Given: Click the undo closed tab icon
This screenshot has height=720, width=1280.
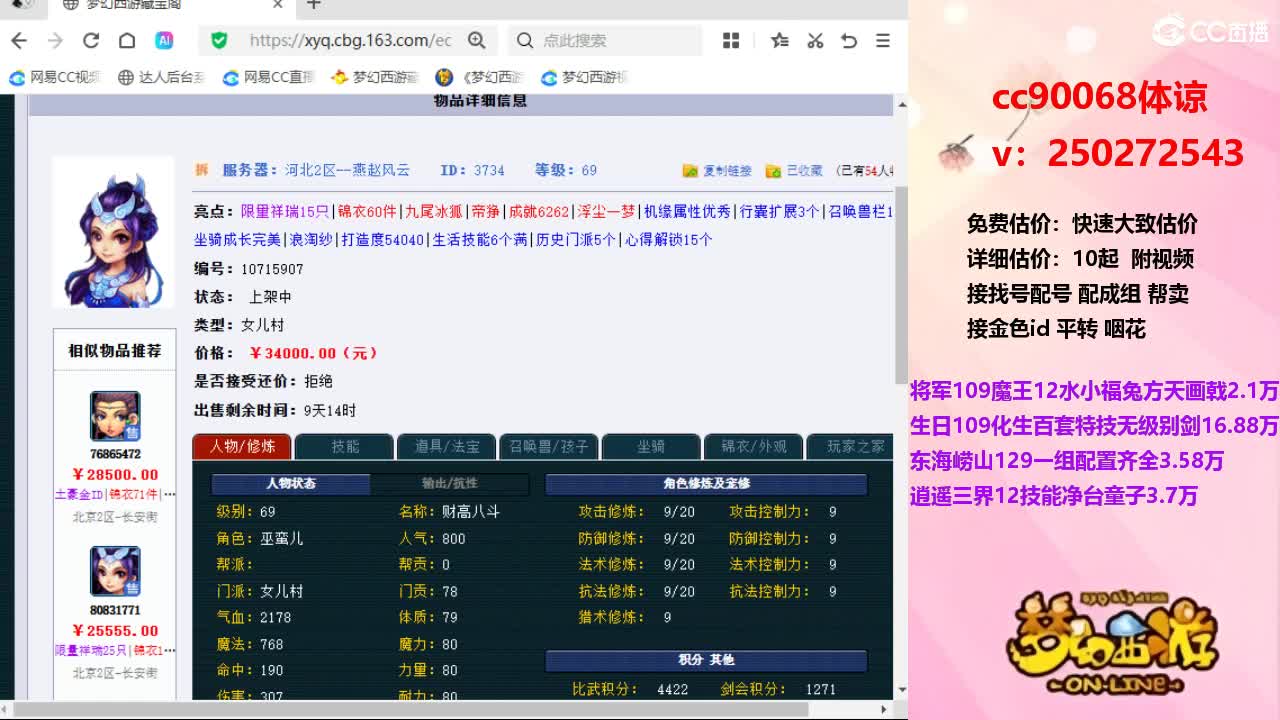Looking at the screenshot, I should click(x=849, y=40).
